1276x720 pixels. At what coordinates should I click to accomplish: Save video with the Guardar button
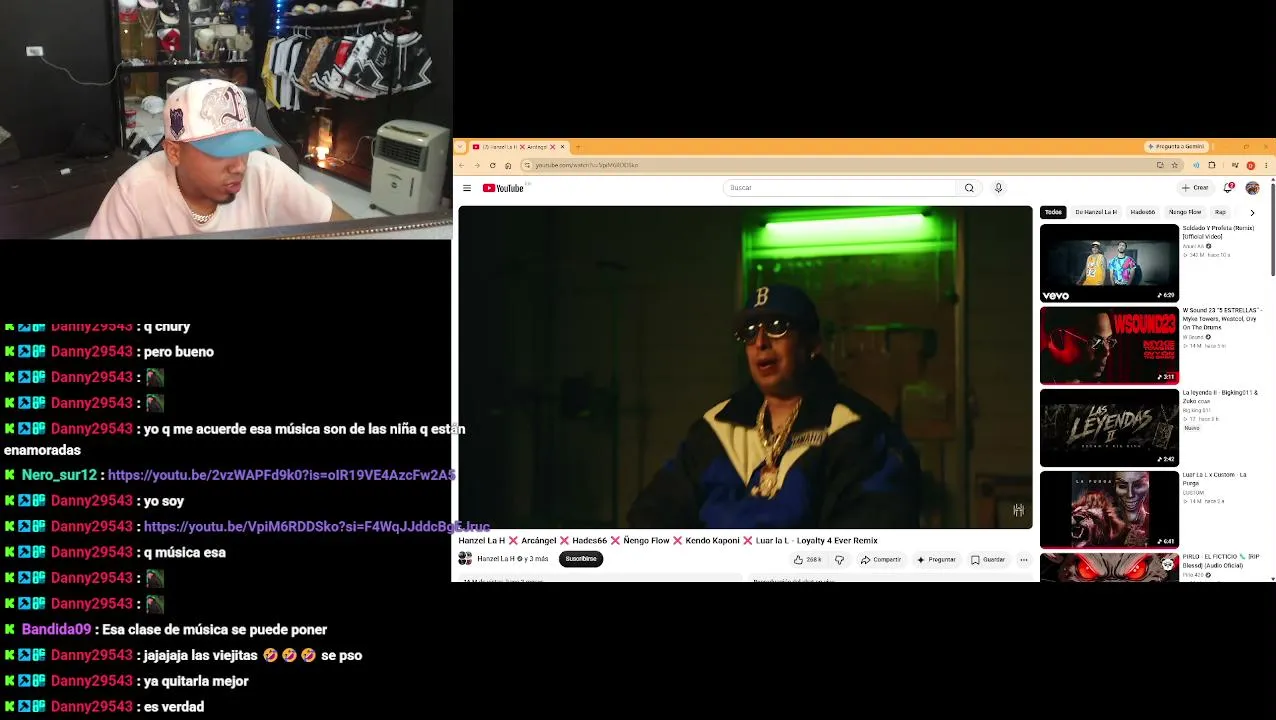pyautogui.click(x=988, y=560)
